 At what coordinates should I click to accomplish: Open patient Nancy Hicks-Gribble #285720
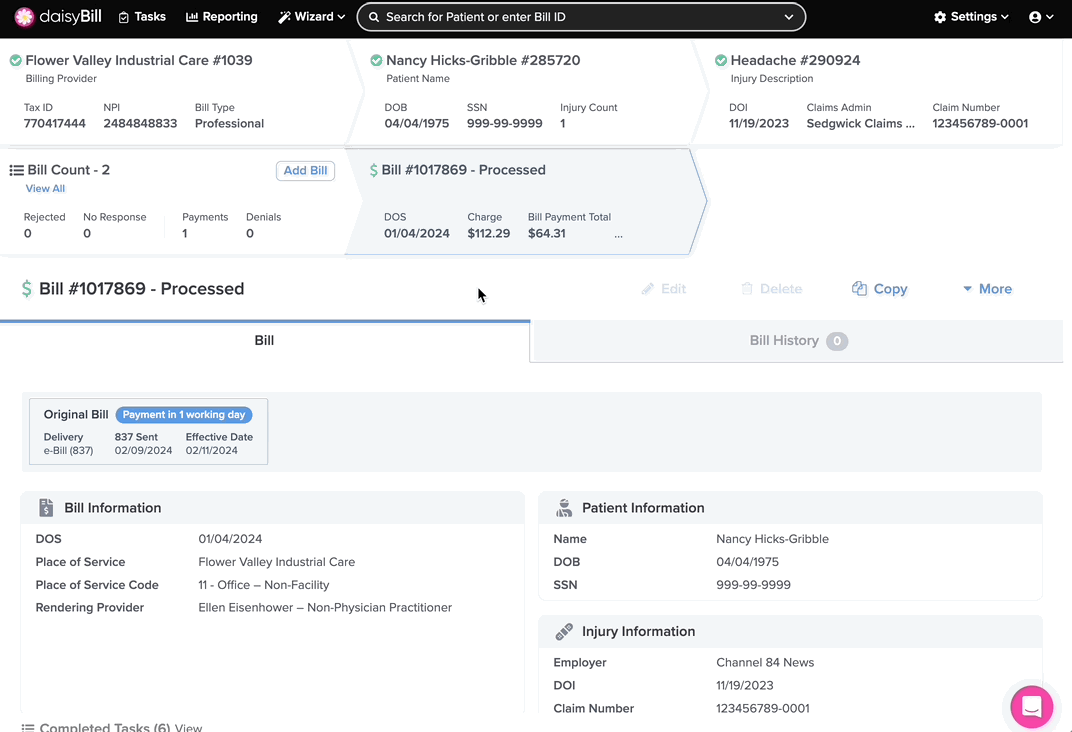click(483, 60)
